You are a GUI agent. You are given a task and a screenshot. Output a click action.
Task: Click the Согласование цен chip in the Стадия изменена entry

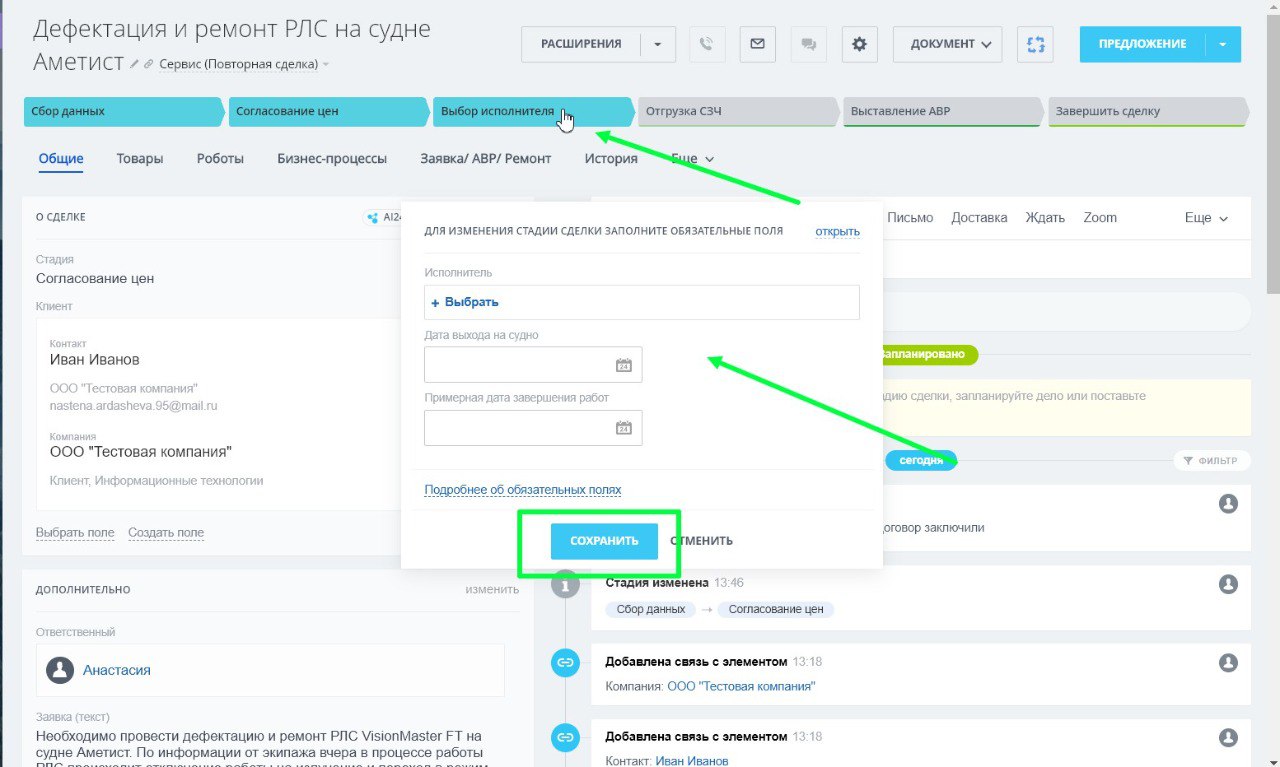[776, 609]
